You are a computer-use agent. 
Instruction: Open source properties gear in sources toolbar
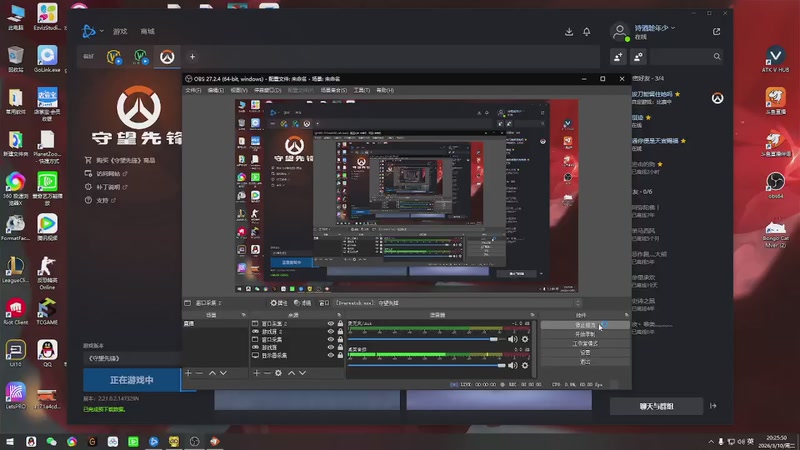(279, 373)
